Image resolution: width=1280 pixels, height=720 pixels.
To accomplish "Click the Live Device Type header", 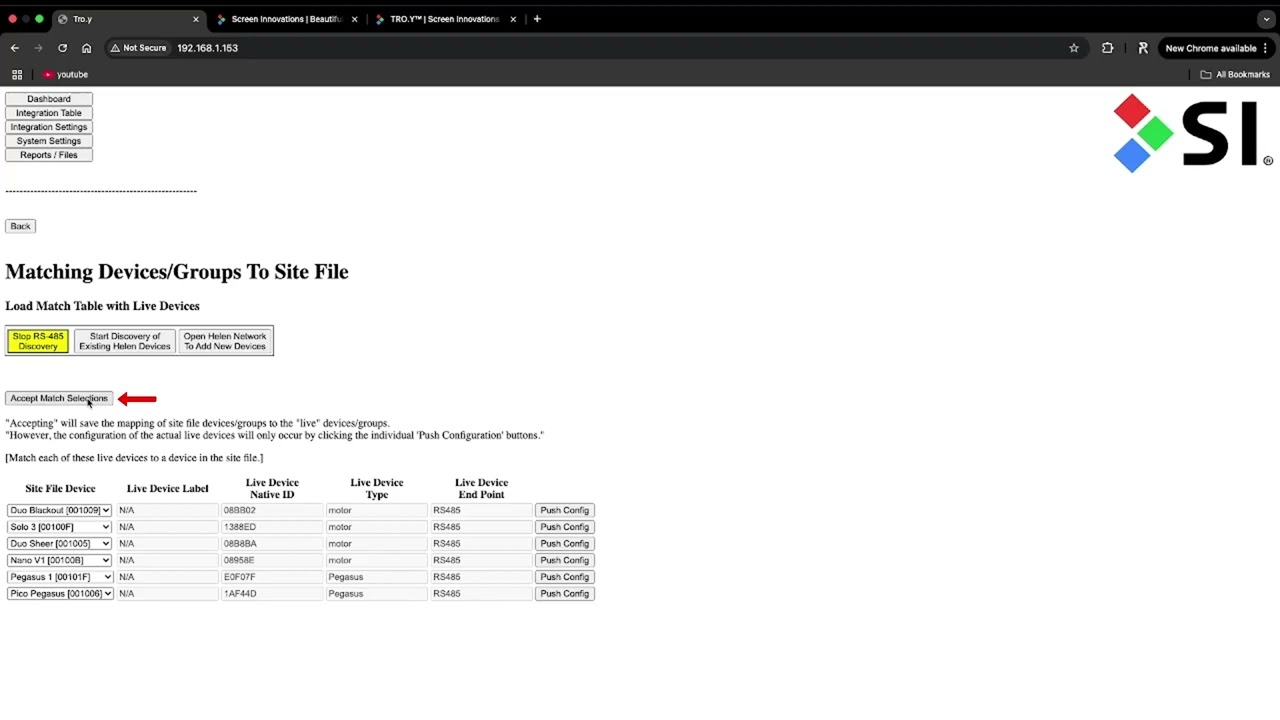I will (x=377, y=488).
